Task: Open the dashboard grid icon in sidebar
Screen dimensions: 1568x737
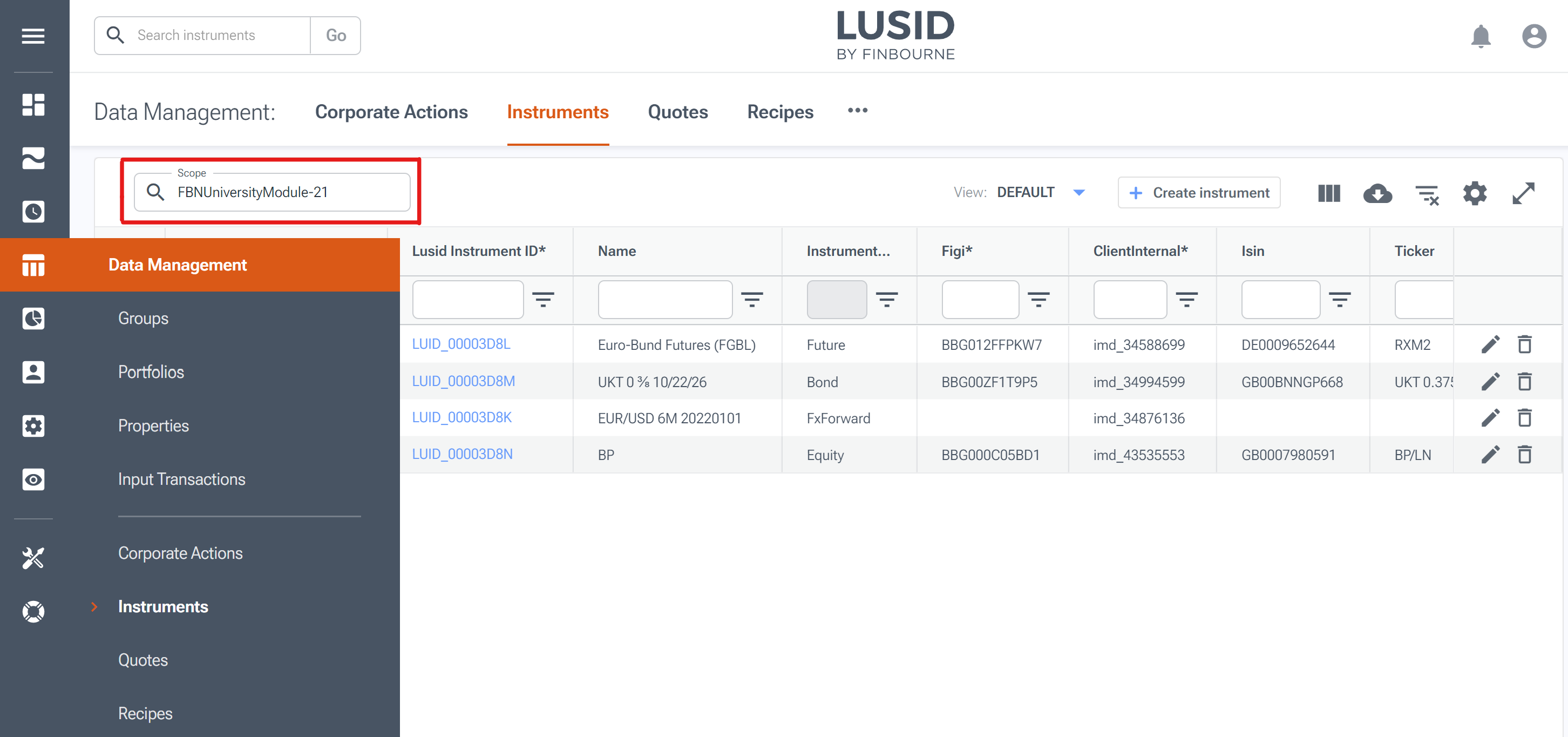Action: click(33, 105)
